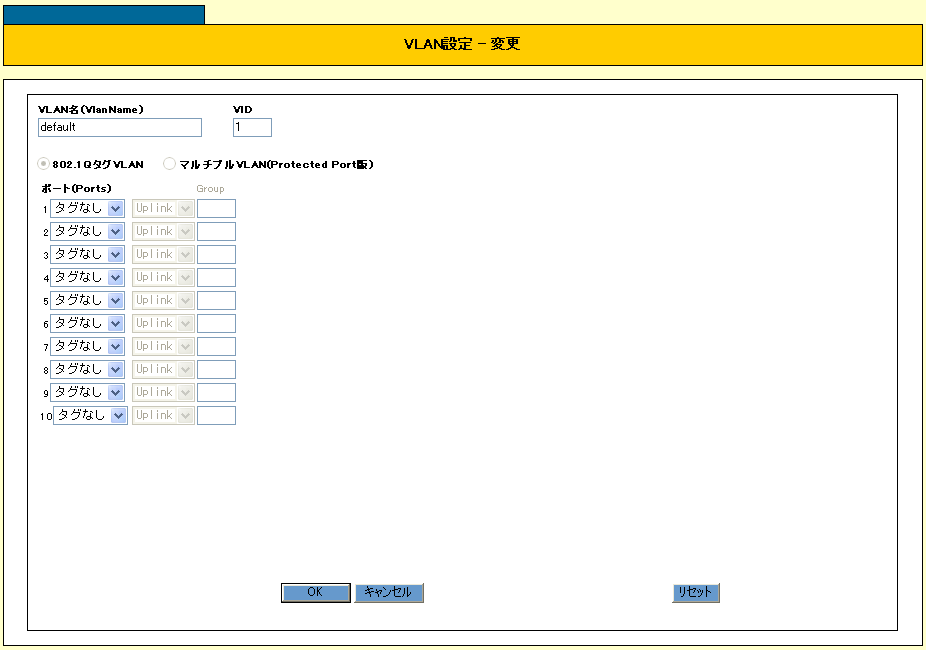The width and height of the screenshot is (926, 650).
Task: Expand port 5 tag mode dropdown
Action: (87, 300)
